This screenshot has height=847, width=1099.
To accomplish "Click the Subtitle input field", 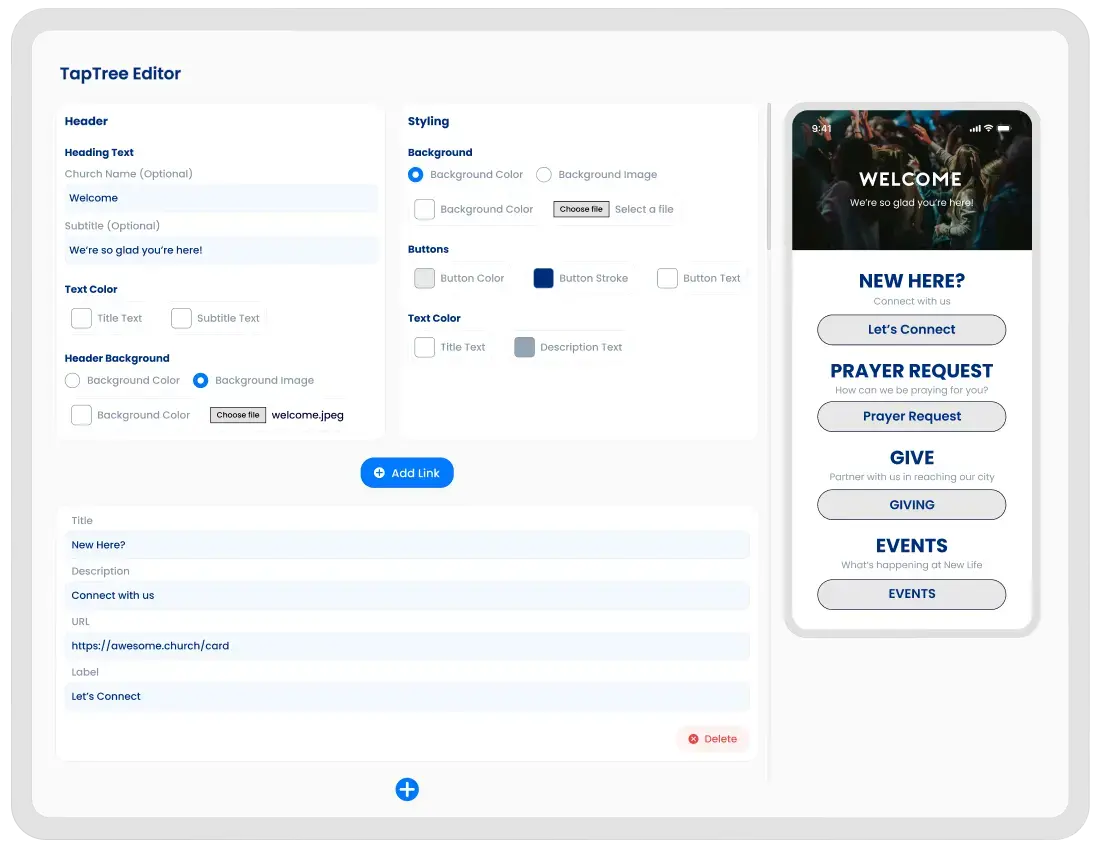I will click(221, 250).
